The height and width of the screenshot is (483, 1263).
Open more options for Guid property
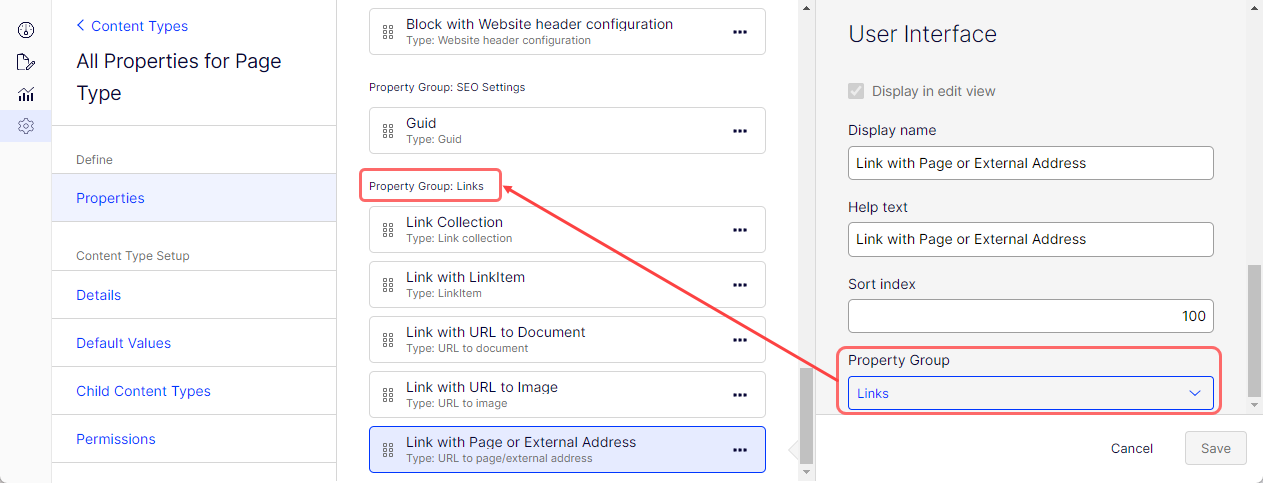(x=740, y=131)
